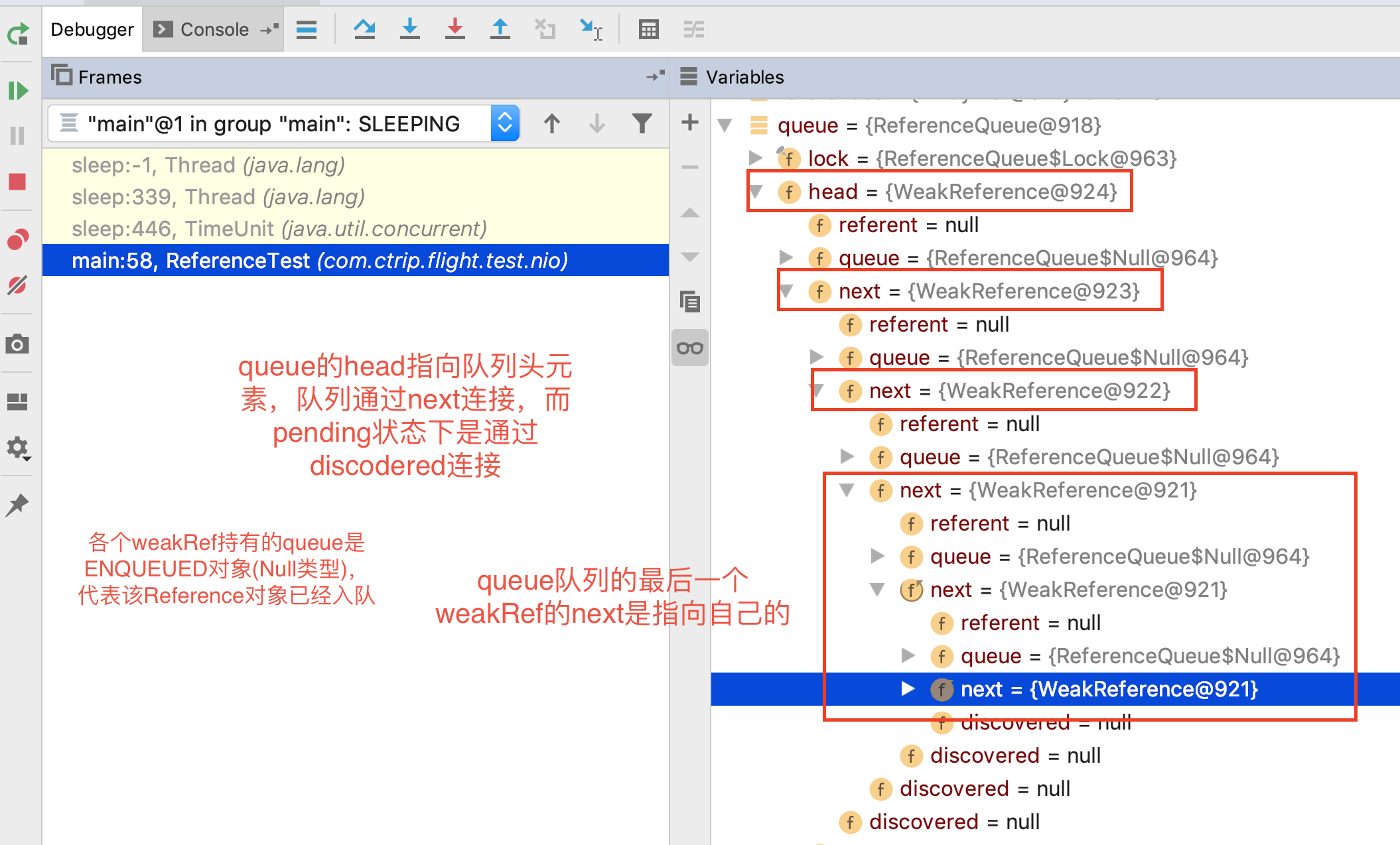
Task: Click the red Stop button
Action: (18, 182)
